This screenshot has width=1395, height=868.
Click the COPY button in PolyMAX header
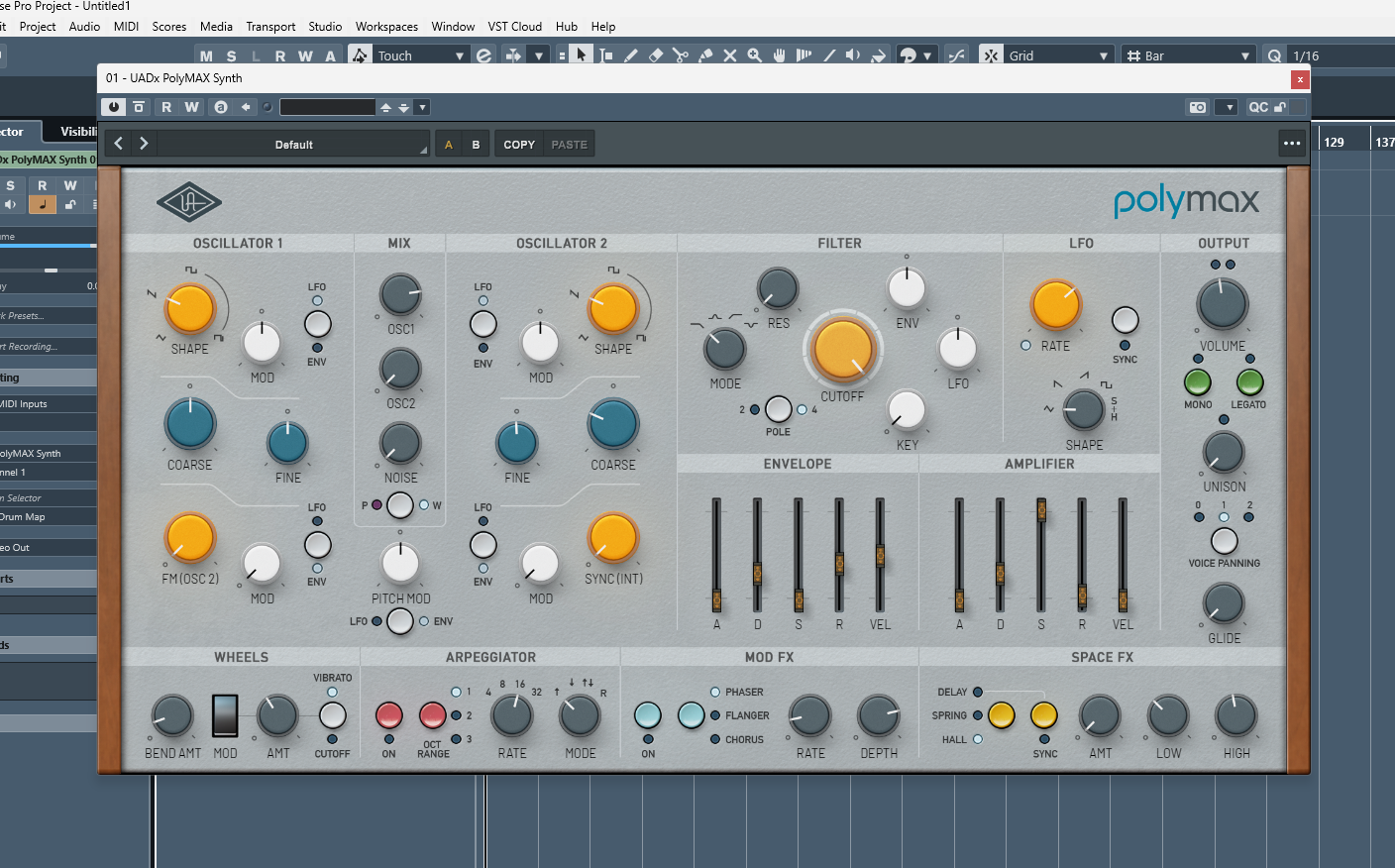519,144
